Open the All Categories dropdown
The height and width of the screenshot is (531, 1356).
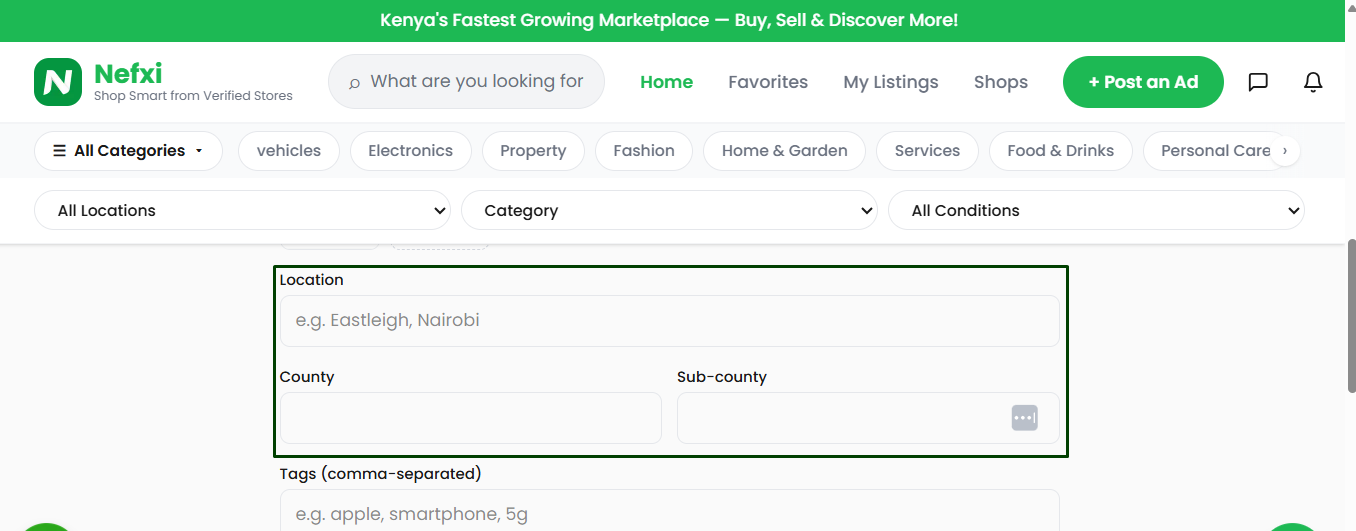click(x=128, y=151)
